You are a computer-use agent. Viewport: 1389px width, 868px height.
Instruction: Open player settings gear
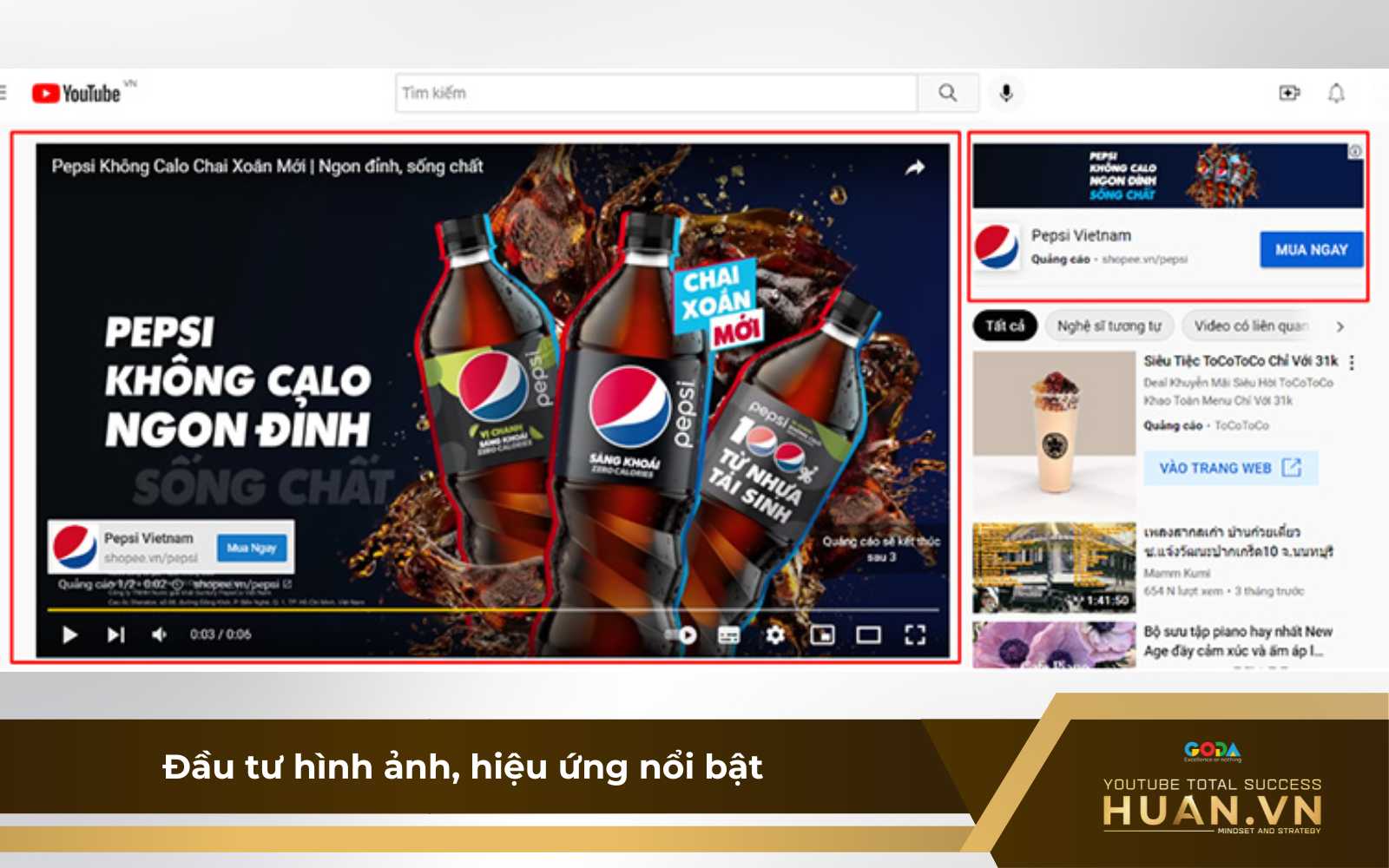point(775,635)
